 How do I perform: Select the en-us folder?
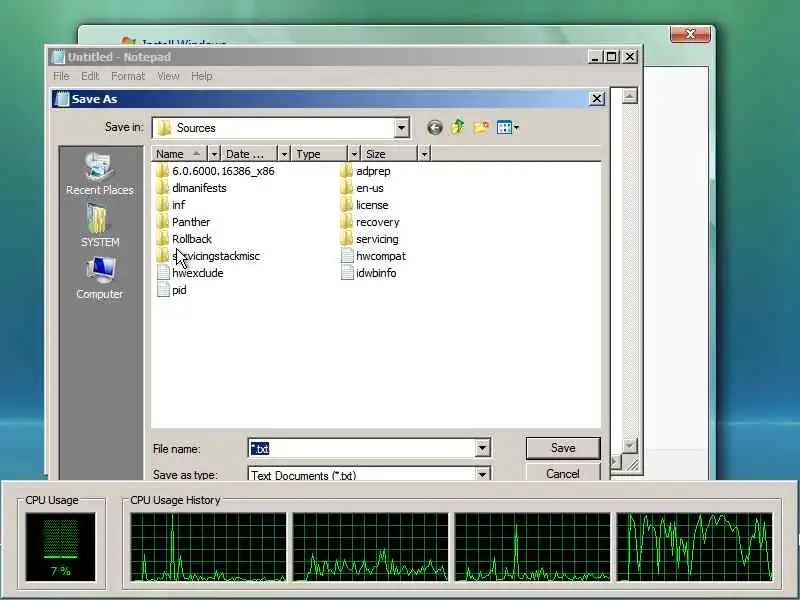tap(362, 188)
